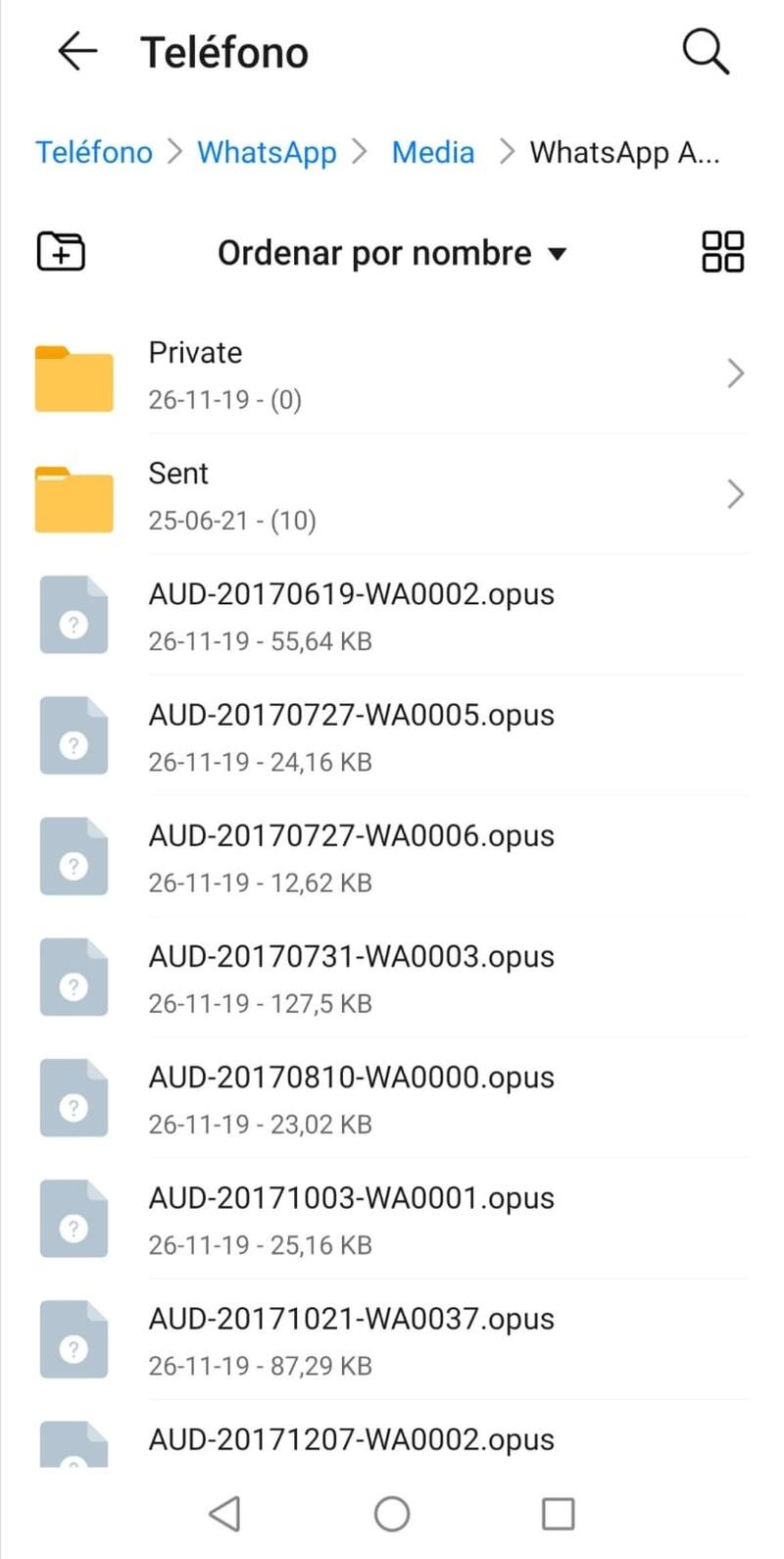
Task: Go to Teléfono in breadcrumb path
Action: click(x=94, y=152)
